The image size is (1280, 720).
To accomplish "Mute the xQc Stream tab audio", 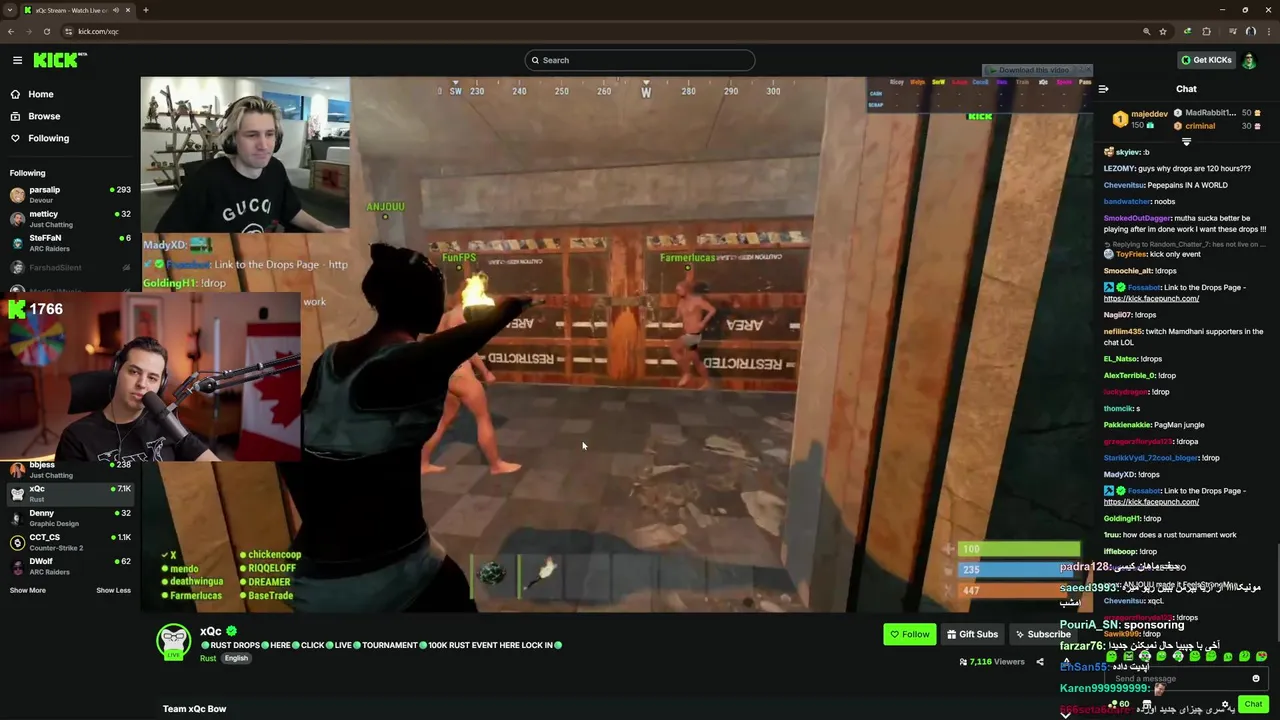I will coord(116,10).
